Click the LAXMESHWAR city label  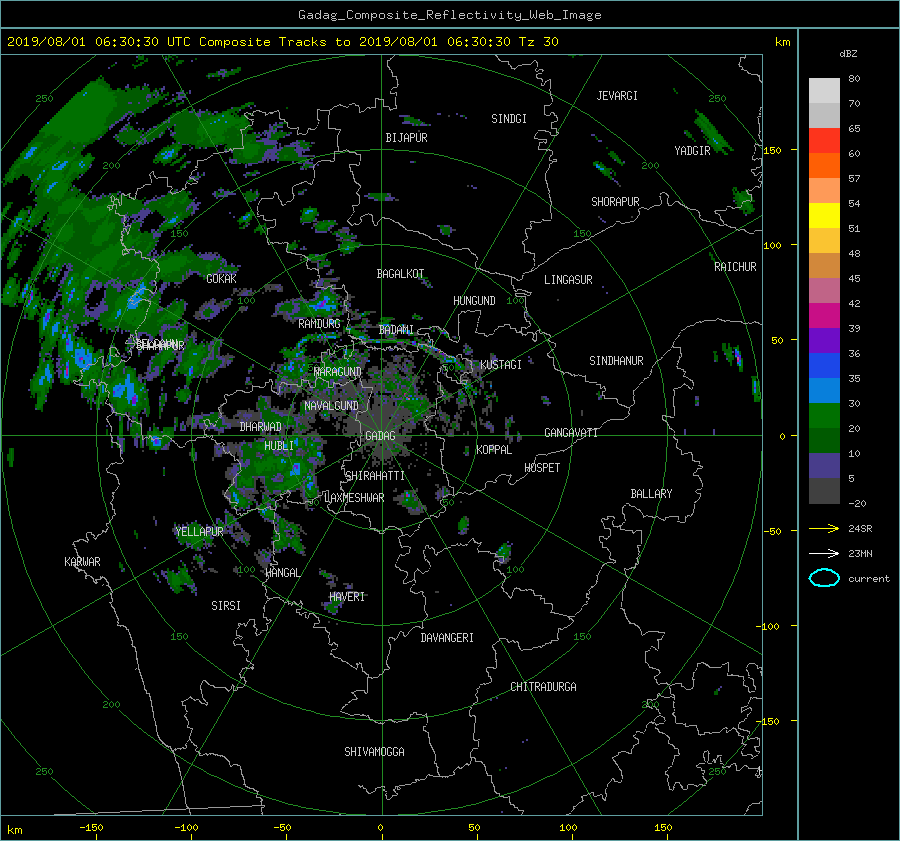354,498
